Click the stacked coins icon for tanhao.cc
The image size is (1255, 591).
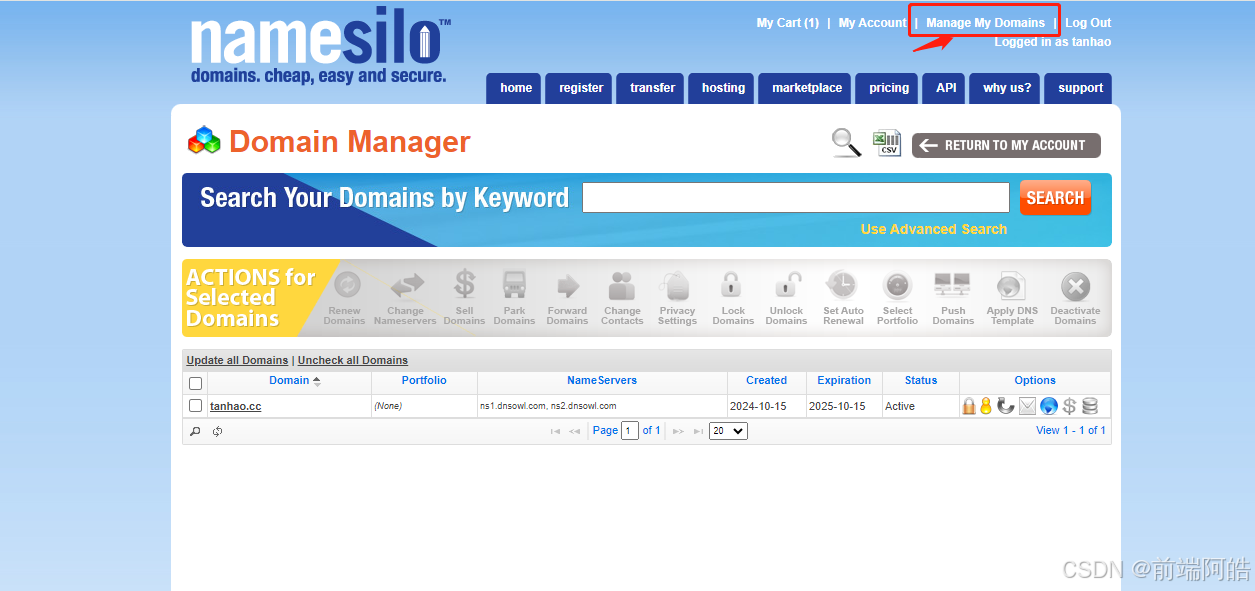pos(1090,406)
